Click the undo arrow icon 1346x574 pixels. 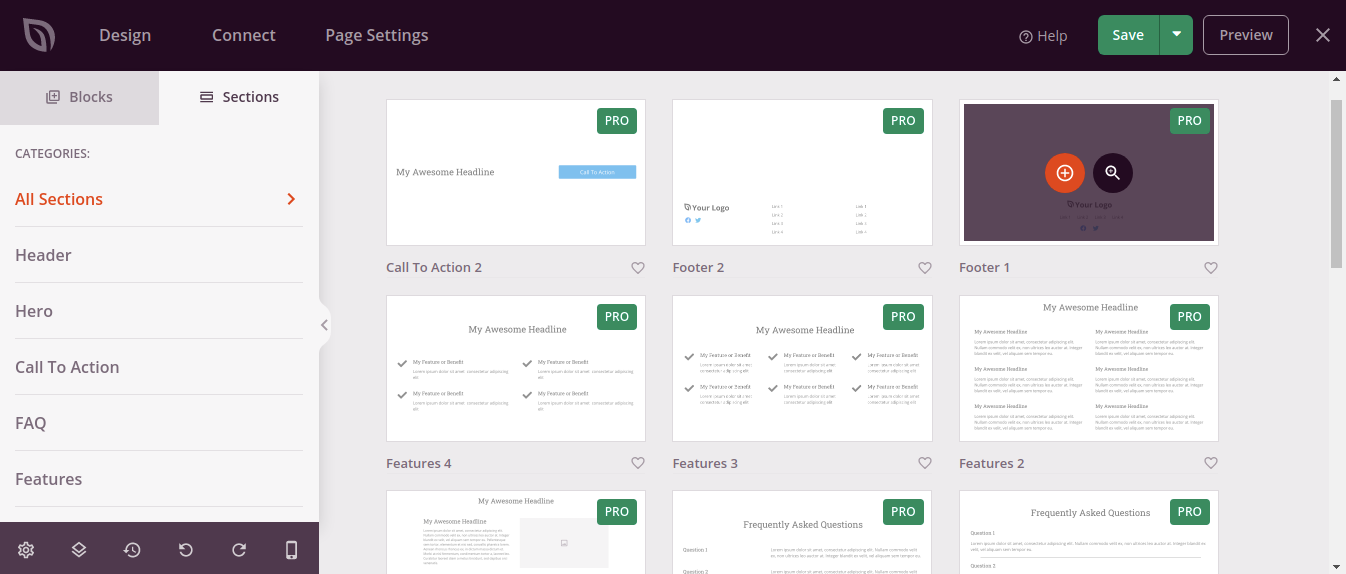coord(185,550)
